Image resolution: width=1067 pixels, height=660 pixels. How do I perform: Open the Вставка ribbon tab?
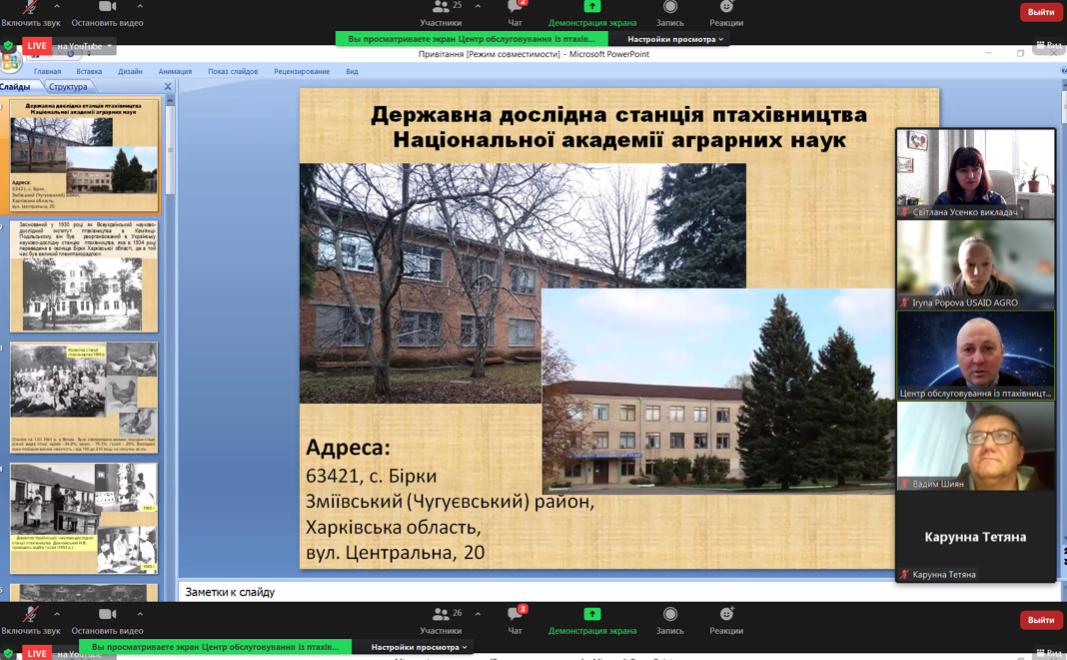[x=89, y=71]
